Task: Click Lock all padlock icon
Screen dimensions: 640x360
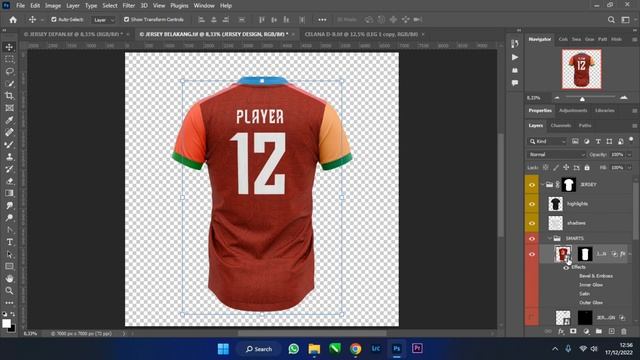Action: (x=587, y=167)
